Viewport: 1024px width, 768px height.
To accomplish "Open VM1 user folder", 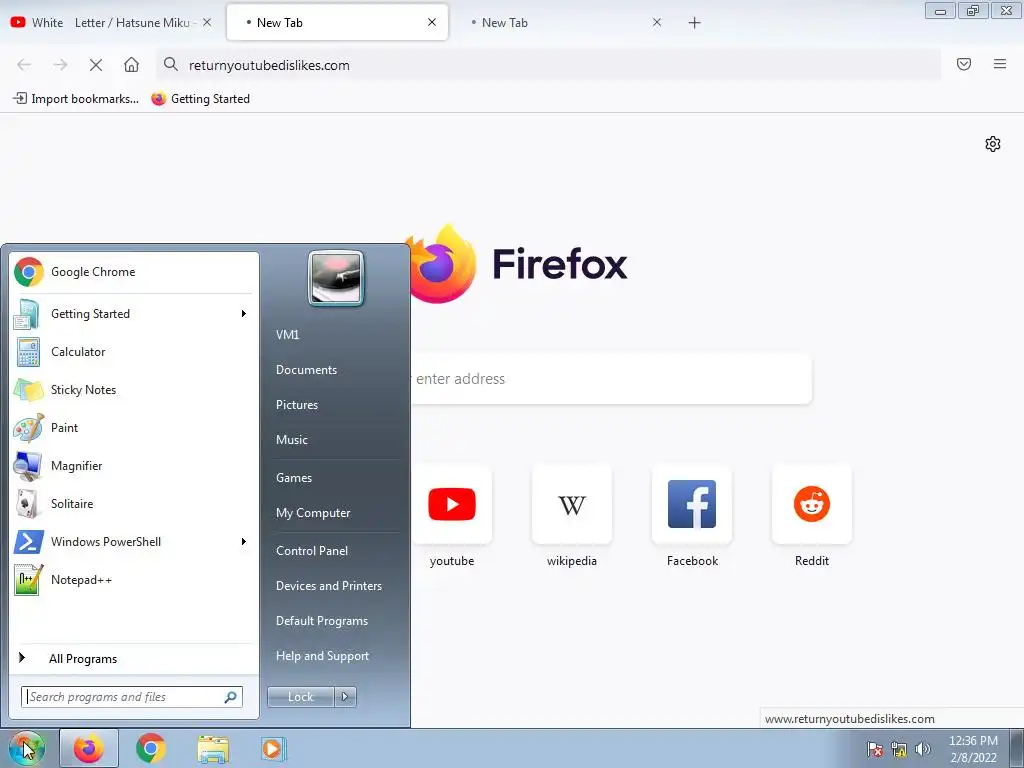I will coord(287,334).
